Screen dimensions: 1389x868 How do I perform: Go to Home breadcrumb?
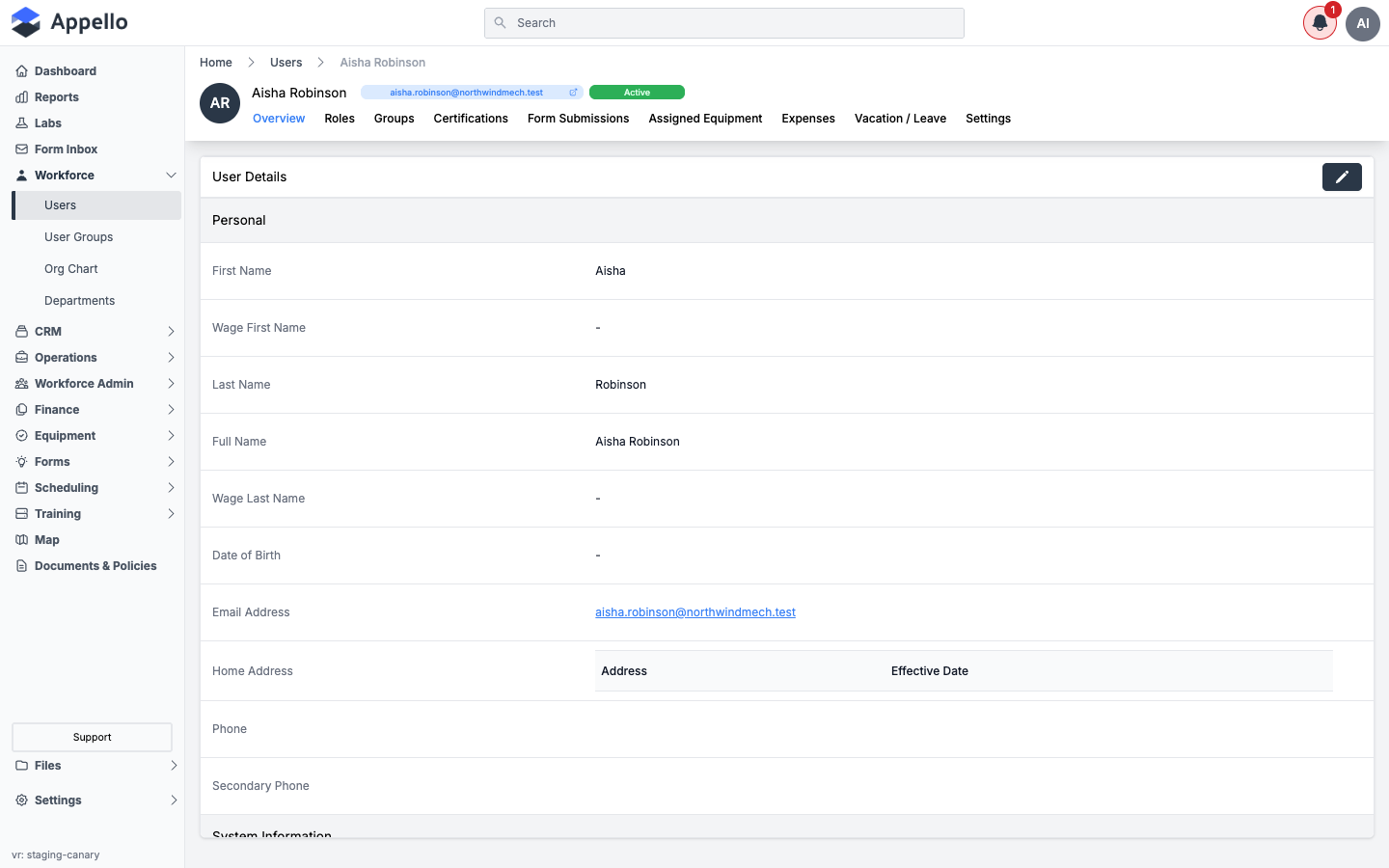(216, 63)
